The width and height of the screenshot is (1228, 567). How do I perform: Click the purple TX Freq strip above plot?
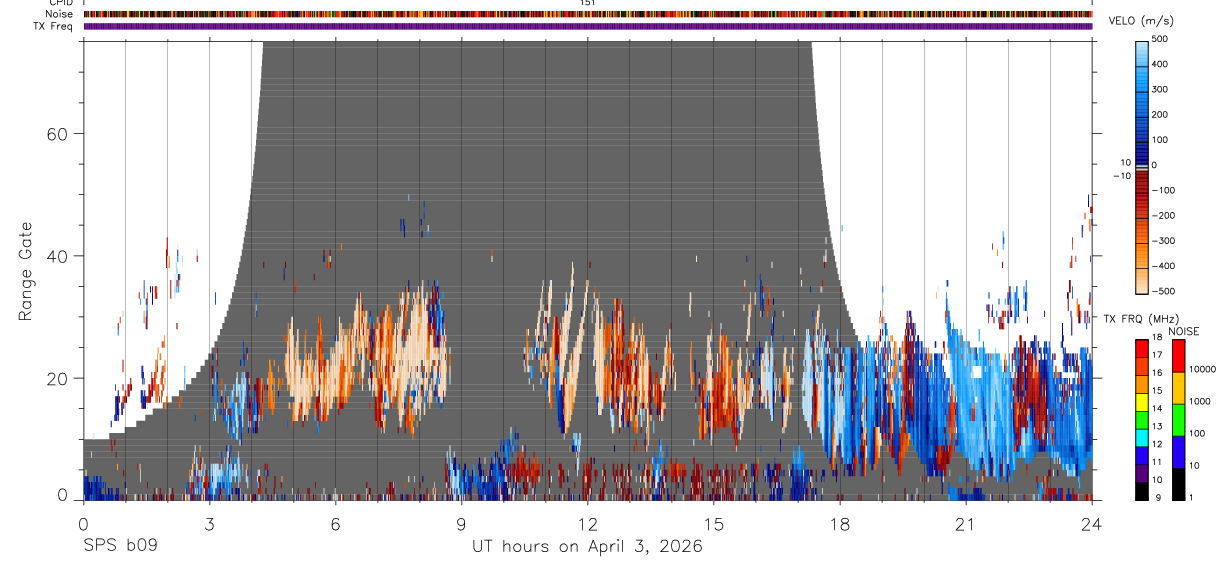pos(587,26)
